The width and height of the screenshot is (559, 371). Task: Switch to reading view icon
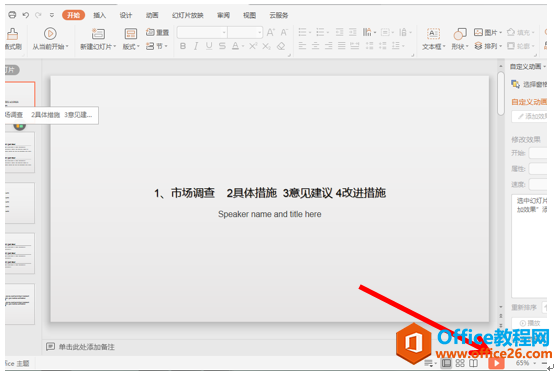tap(473, 363)
